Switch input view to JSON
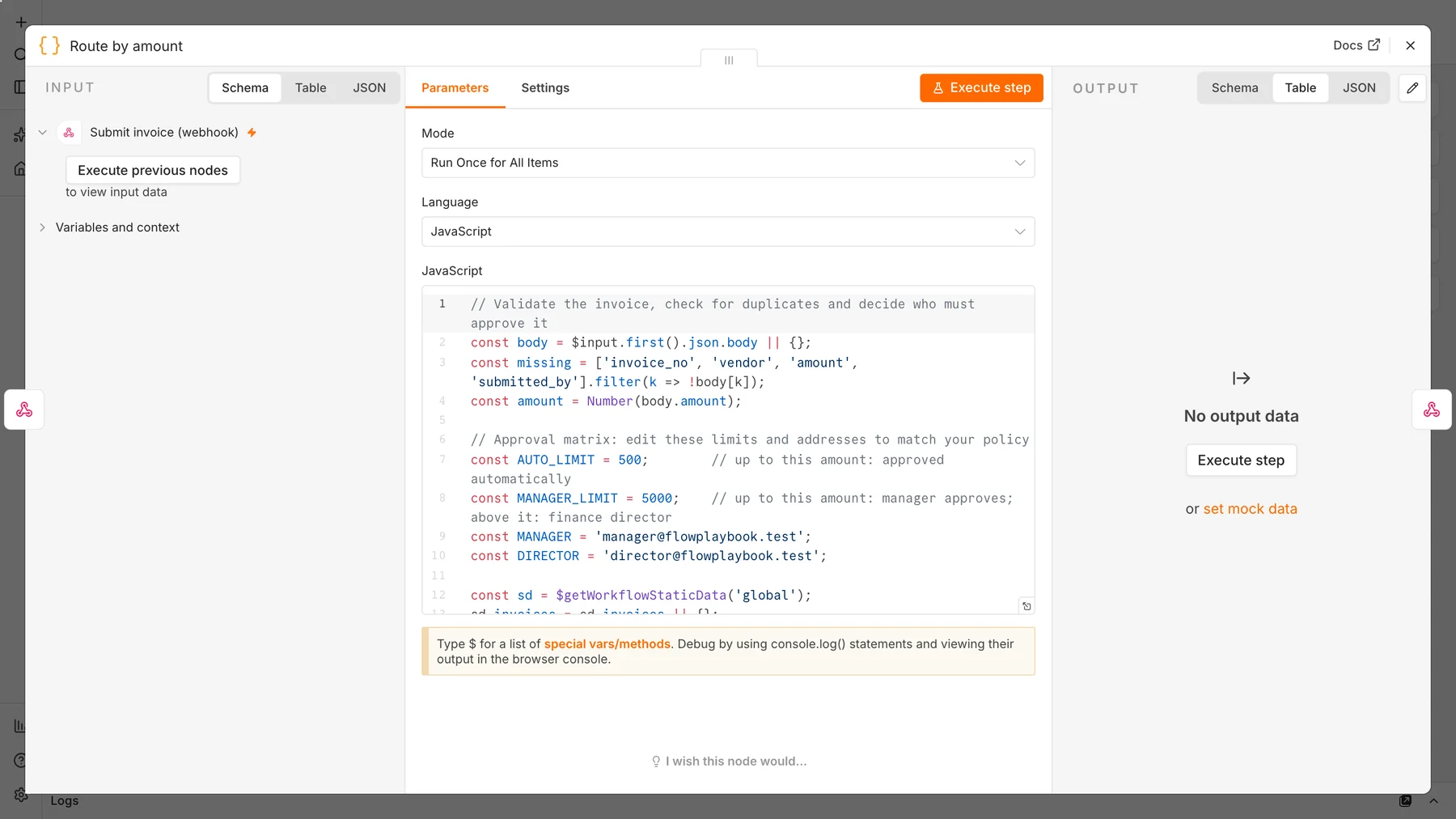 point(369,87)
